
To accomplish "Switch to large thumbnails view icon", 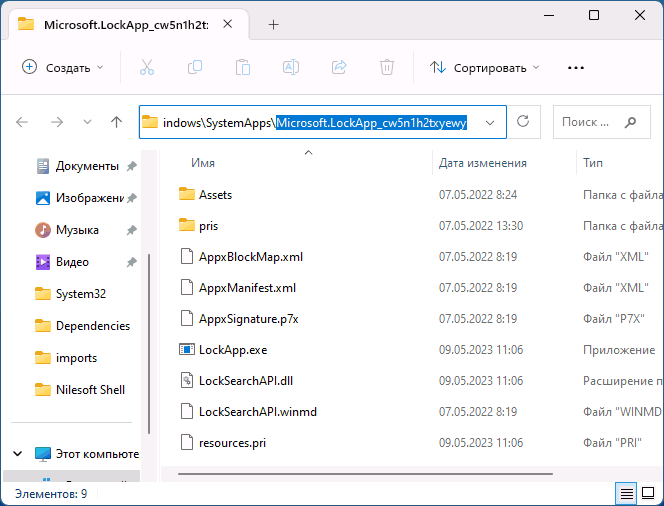I will pos(648,493).
